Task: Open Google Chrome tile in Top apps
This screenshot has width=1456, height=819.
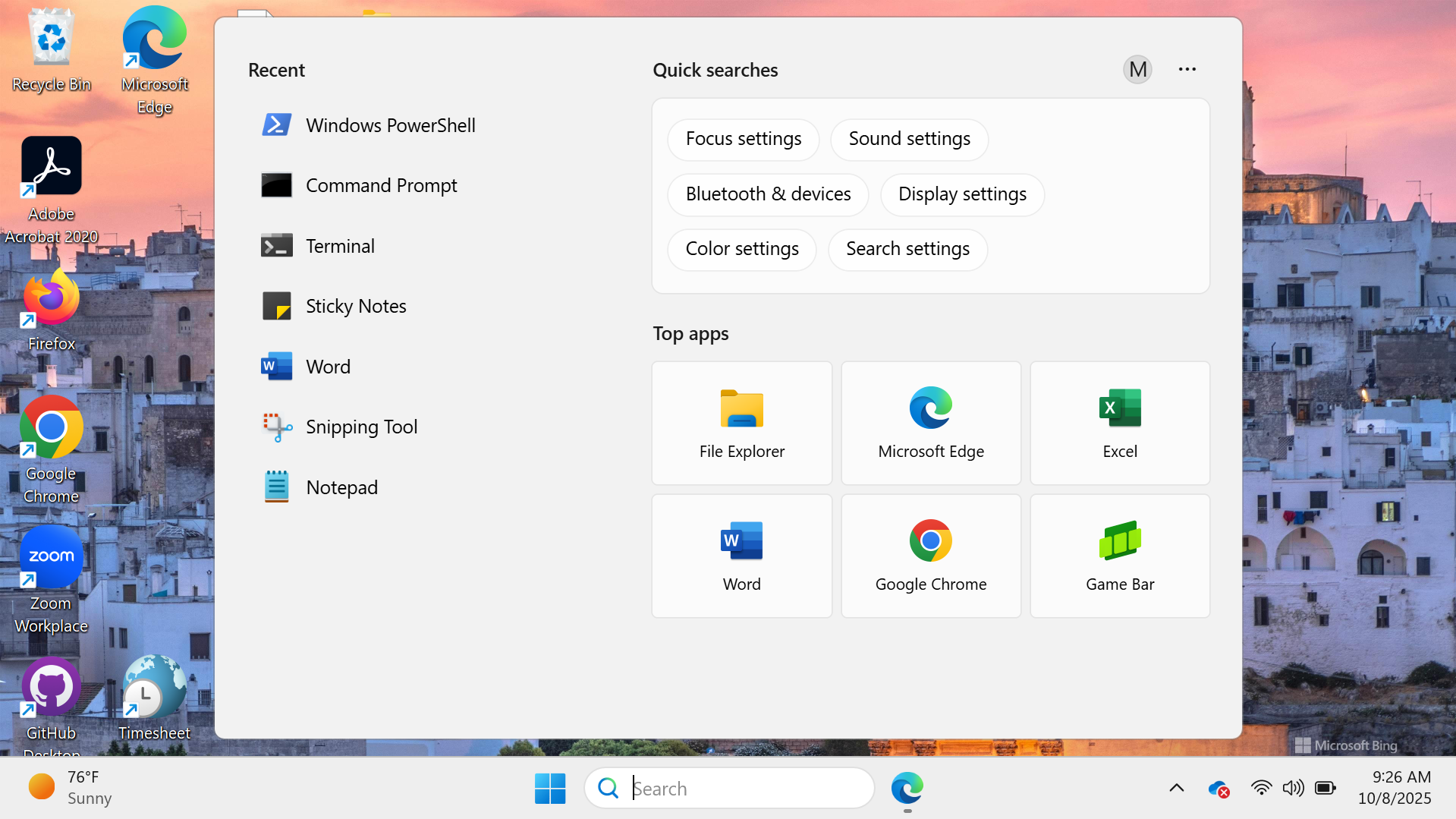Action: pyautogui.click(x=930, y=556)
